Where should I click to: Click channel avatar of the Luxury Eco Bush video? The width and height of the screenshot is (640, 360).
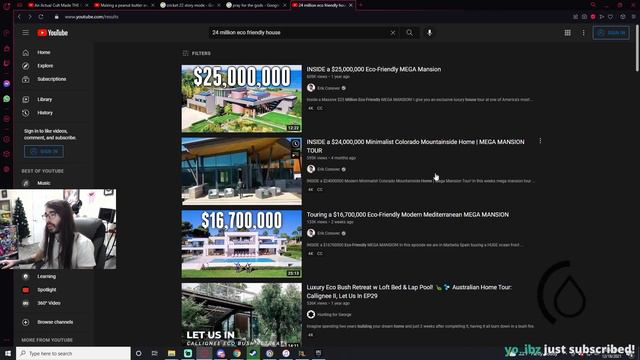tap(311, 314)
